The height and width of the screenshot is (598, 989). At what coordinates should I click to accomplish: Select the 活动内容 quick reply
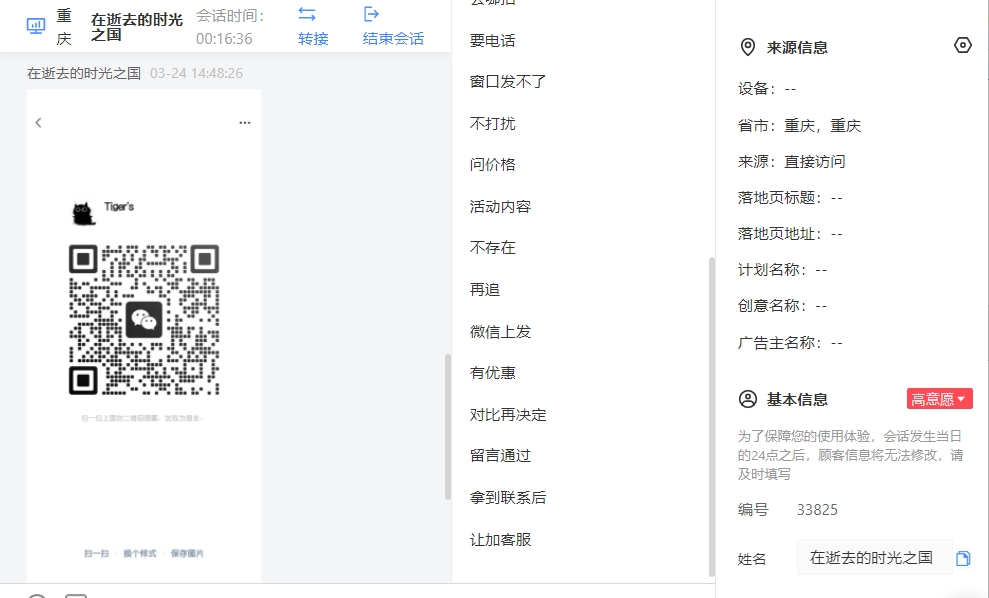pyautogui.click(x=501, y=207)
